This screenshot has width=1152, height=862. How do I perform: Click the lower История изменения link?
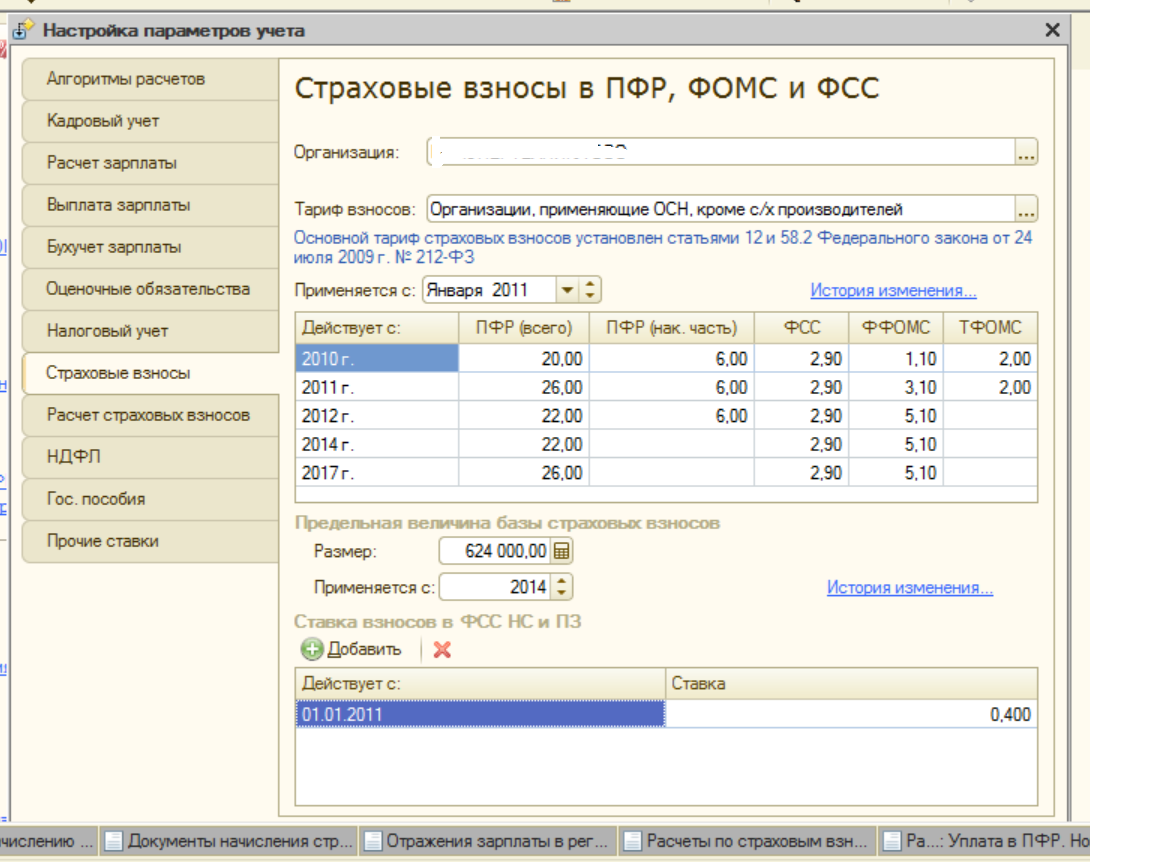click(x=909, y=588)
